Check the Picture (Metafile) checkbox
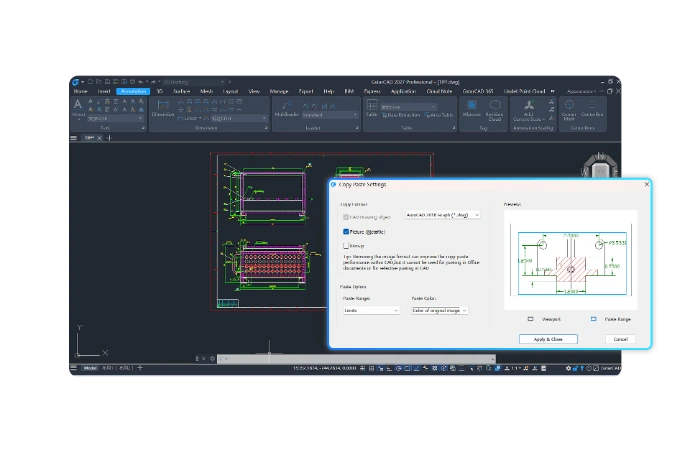Image resolution: width=690 pixels, height=453 pixels. 346,232
